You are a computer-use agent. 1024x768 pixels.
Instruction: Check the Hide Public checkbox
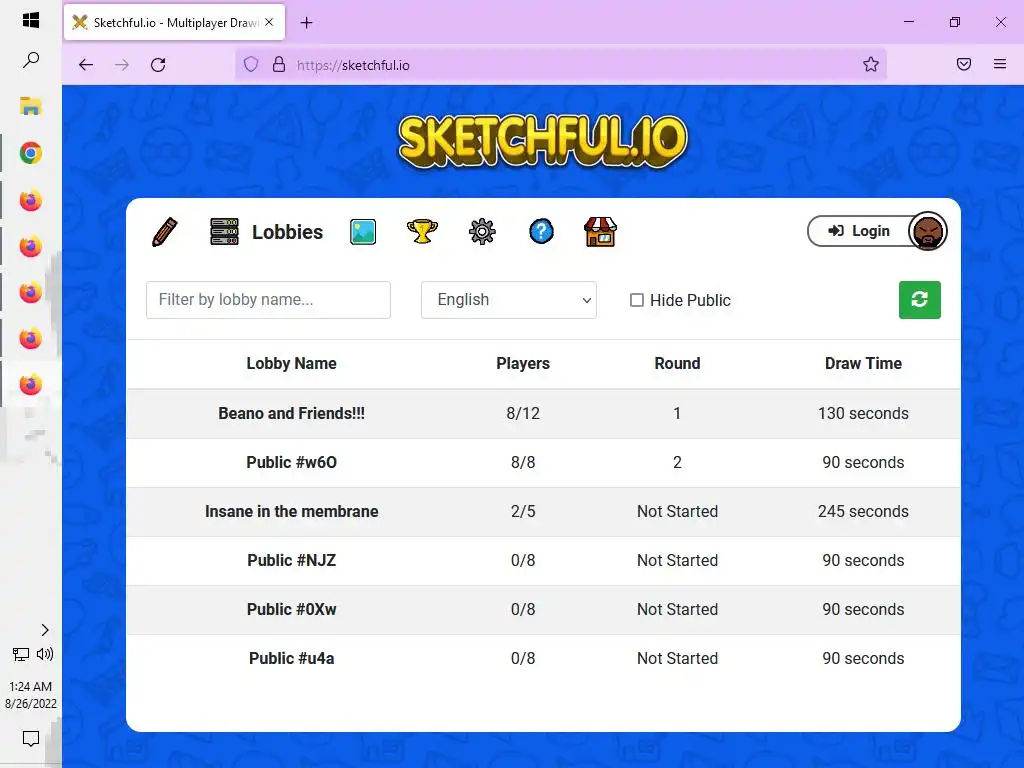click(637, 300)
